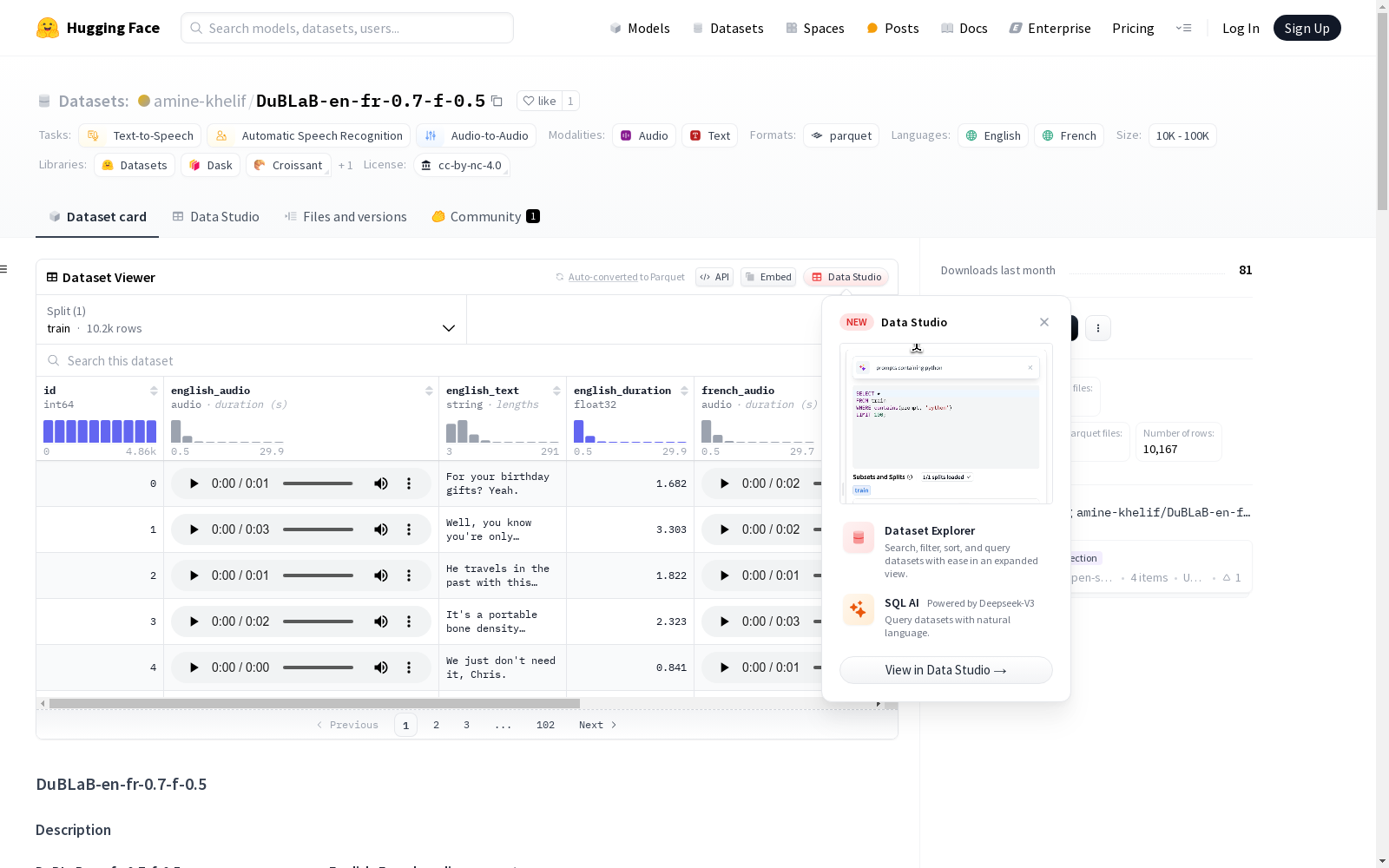The height and width of the screenshot is (868, 1389).
Task: Mute english_audio in row 3
Action: (381, 621)
